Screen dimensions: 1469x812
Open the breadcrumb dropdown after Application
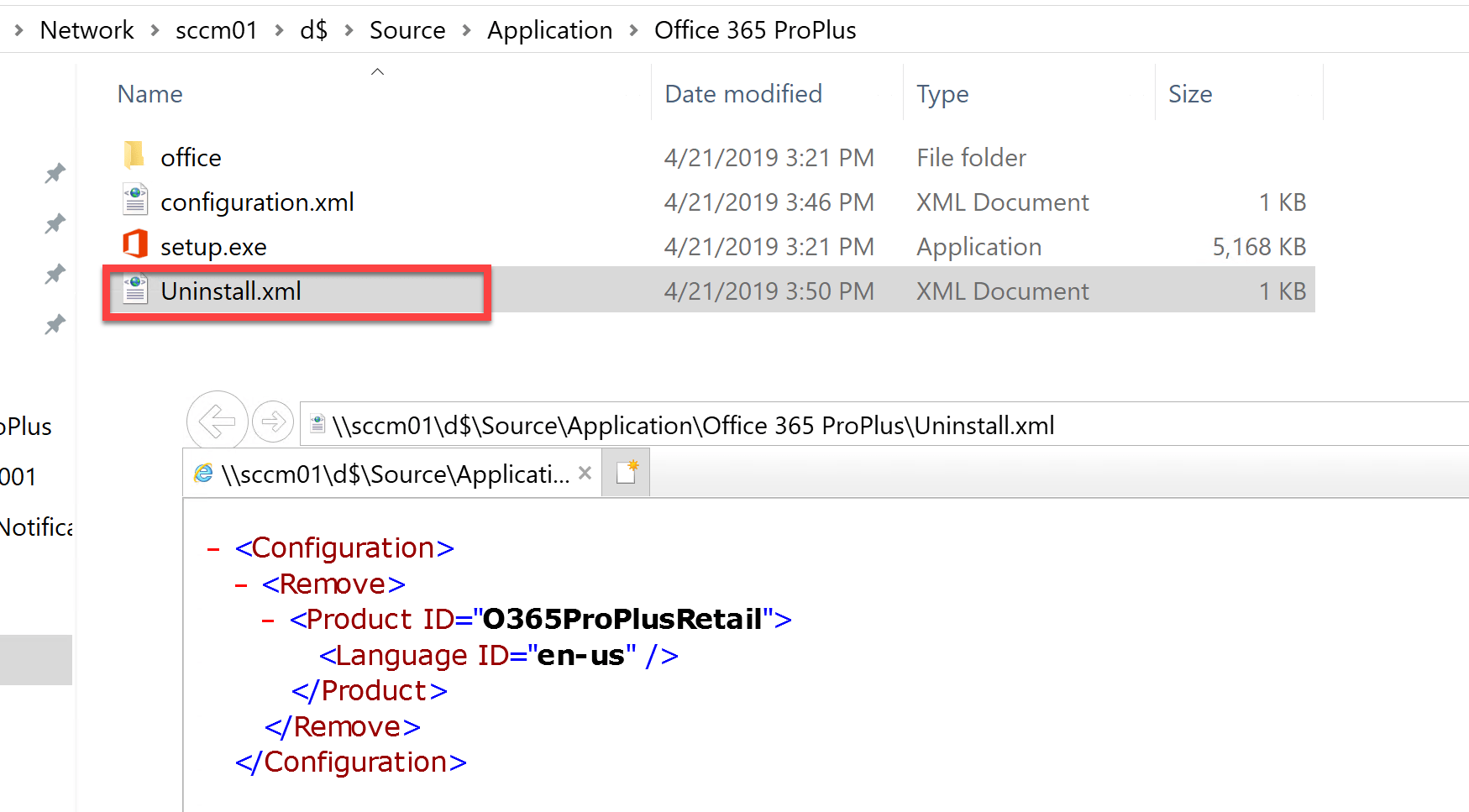click(x=634, y=29)
